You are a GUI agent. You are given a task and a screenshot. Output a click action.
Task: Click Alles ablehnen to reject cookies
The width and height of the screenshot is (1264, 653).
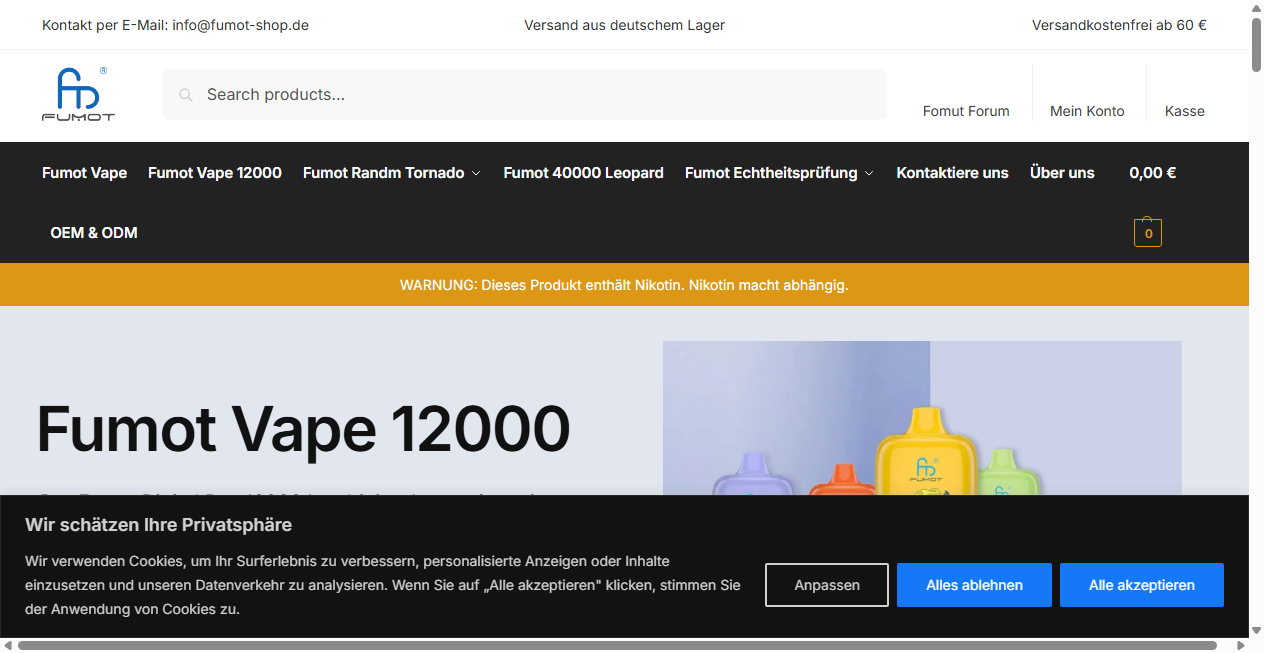[x=974, y=584]
